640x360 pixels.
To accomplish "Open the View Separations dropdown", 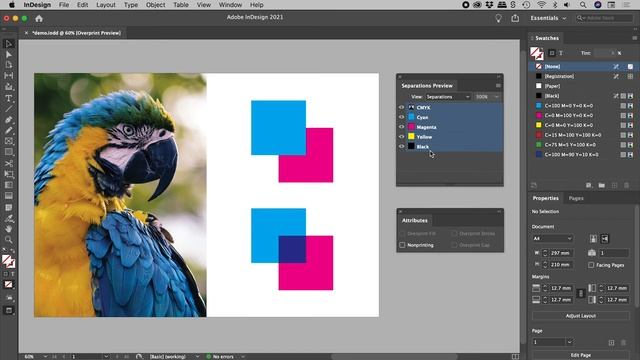I will (x=448, y=97).
